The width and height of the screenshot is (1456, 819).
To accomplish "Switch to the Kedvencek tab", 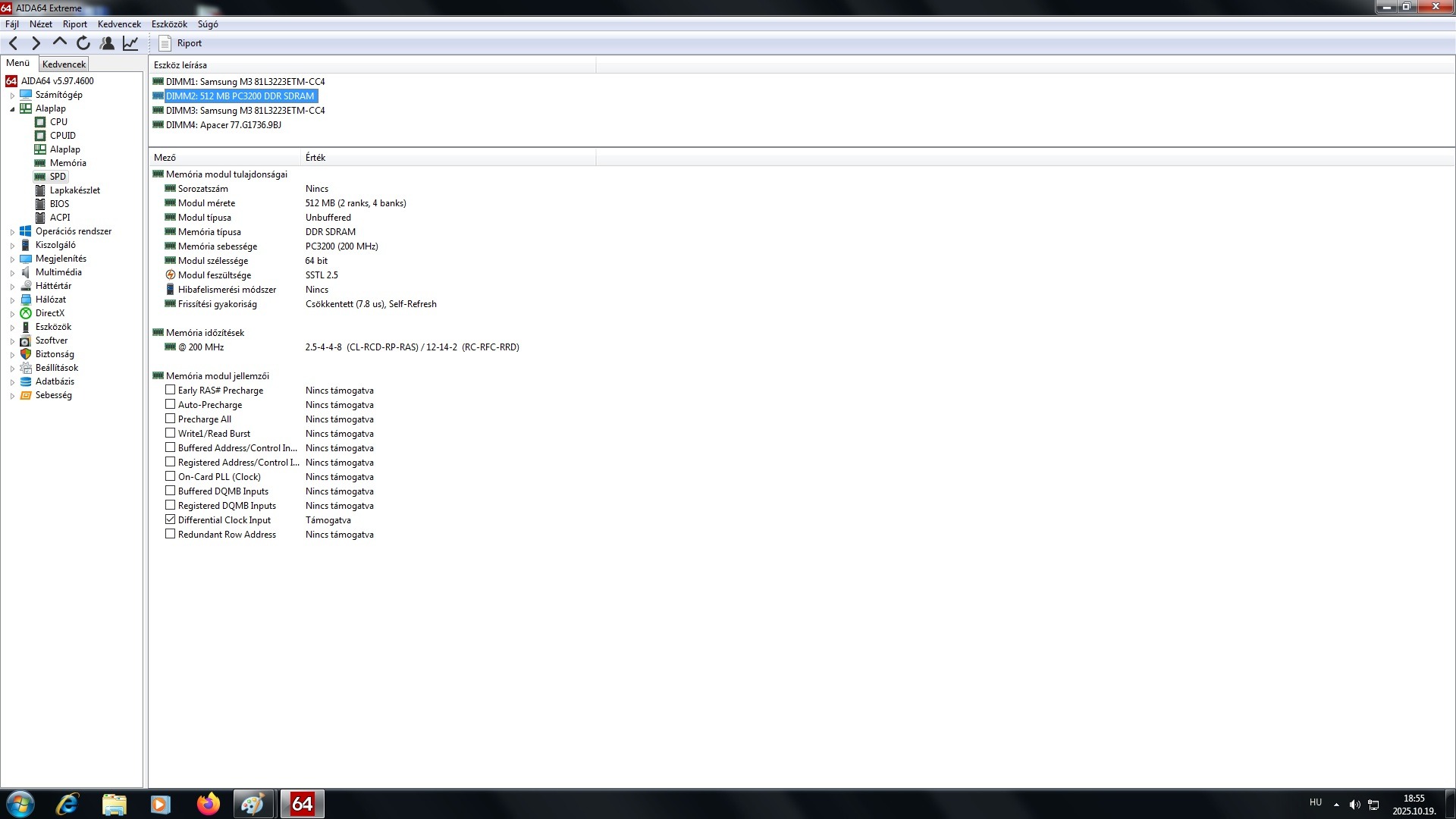I will 64,64.
